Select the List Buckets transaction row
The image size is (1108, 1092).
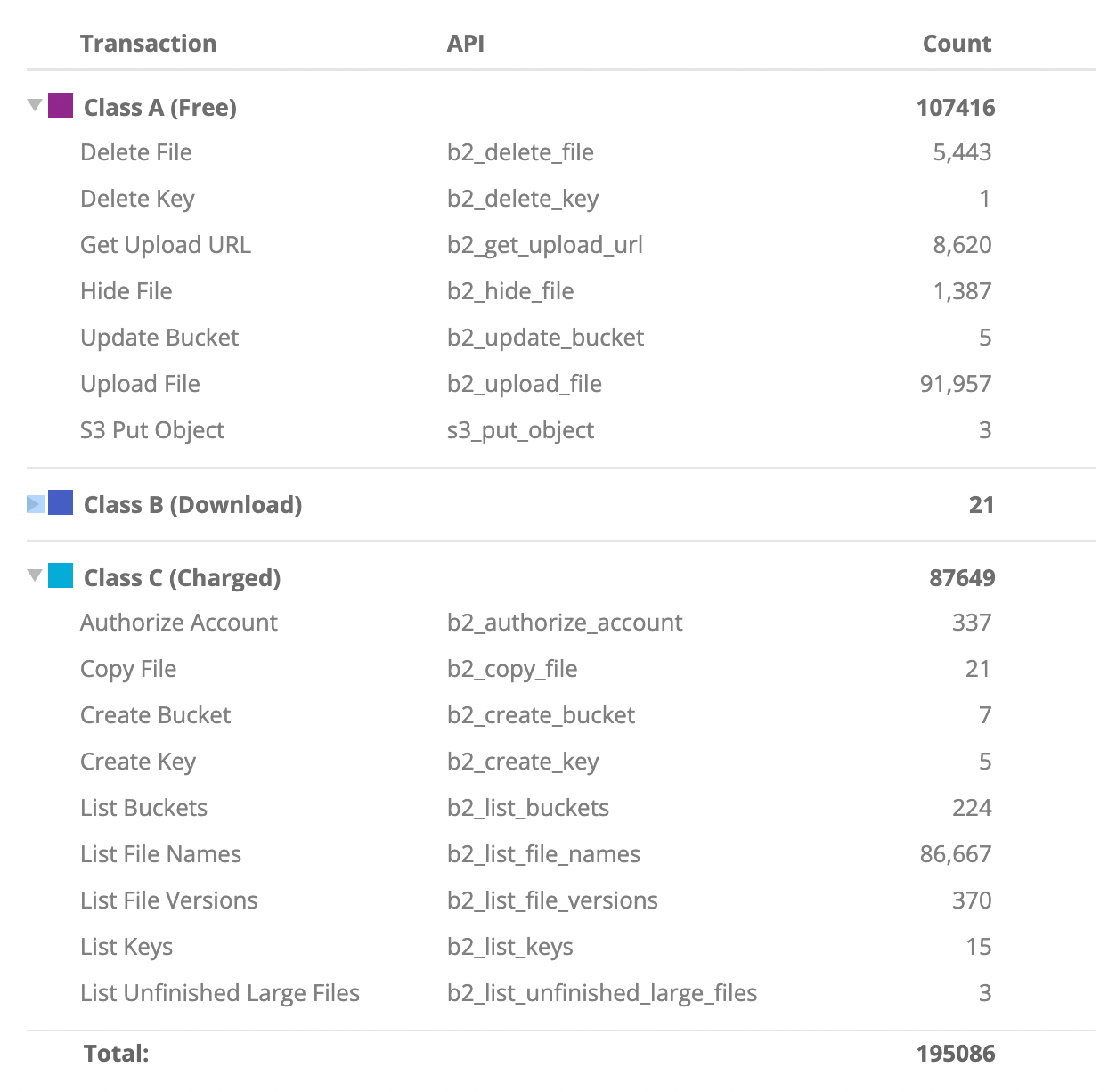(x=143, y=808)
